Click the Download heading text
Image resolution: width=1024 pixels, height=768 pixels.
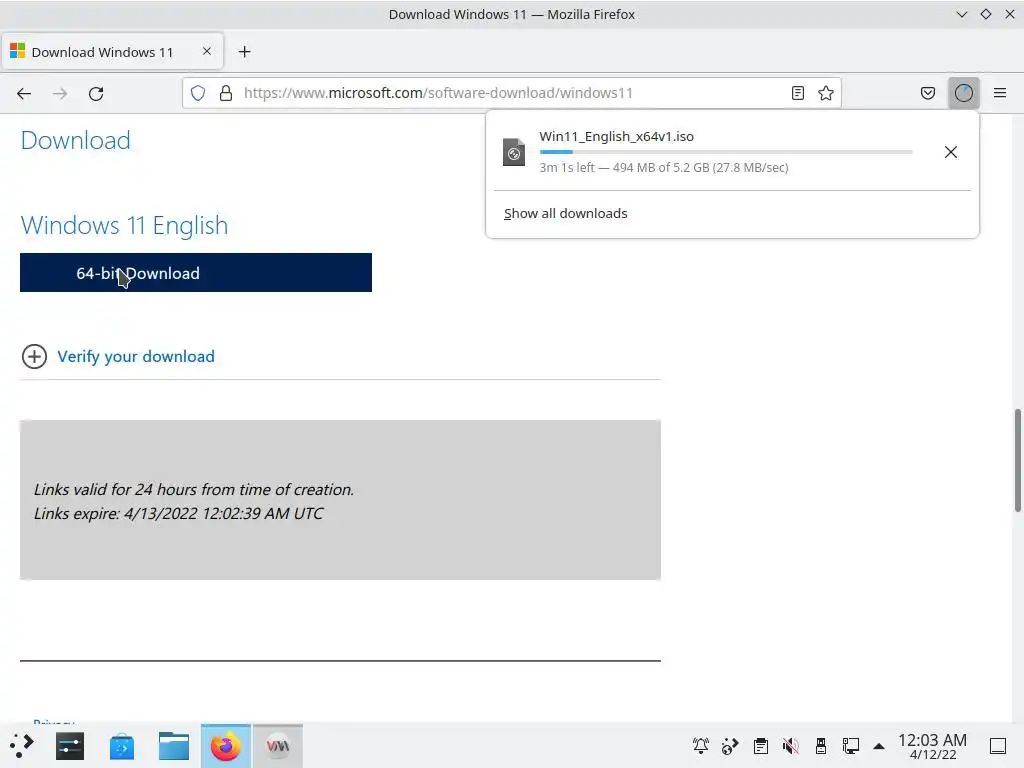pos(76,140)
